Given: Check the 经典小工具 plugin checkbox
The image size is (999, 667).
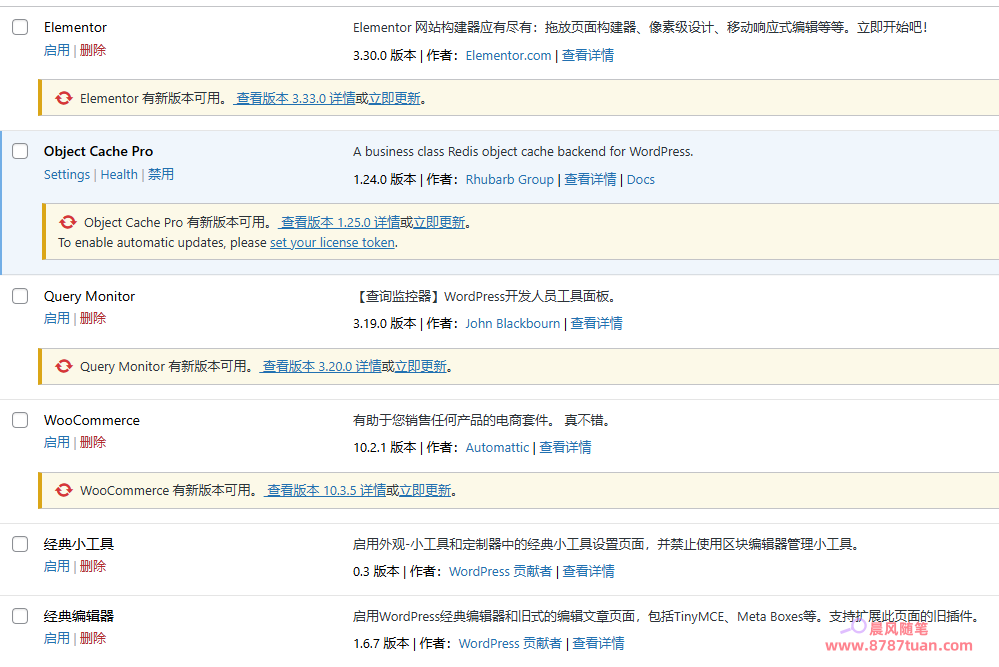Looking at the screenshot, I should pos(19,544).
